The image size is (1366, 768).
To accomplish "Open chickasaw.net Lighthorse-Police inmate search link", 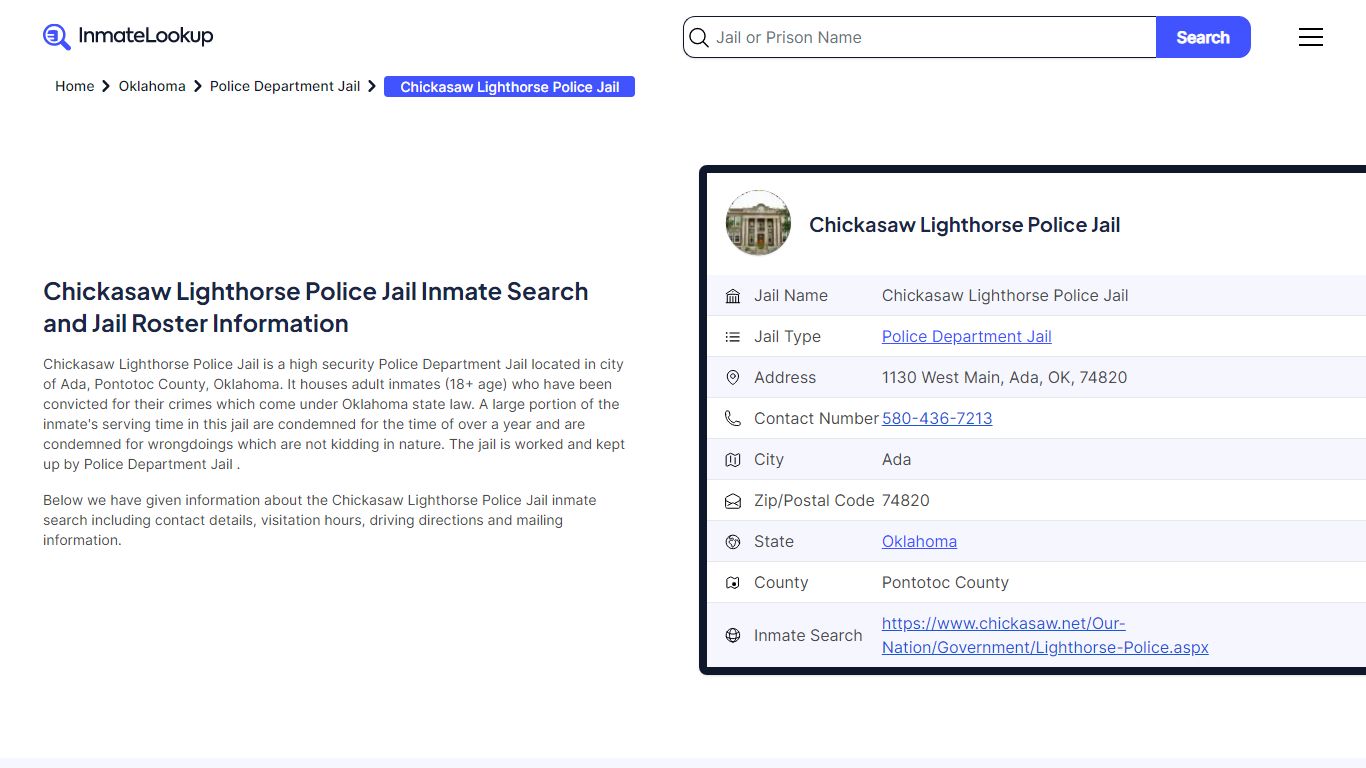I will [x=1045, y=635].
